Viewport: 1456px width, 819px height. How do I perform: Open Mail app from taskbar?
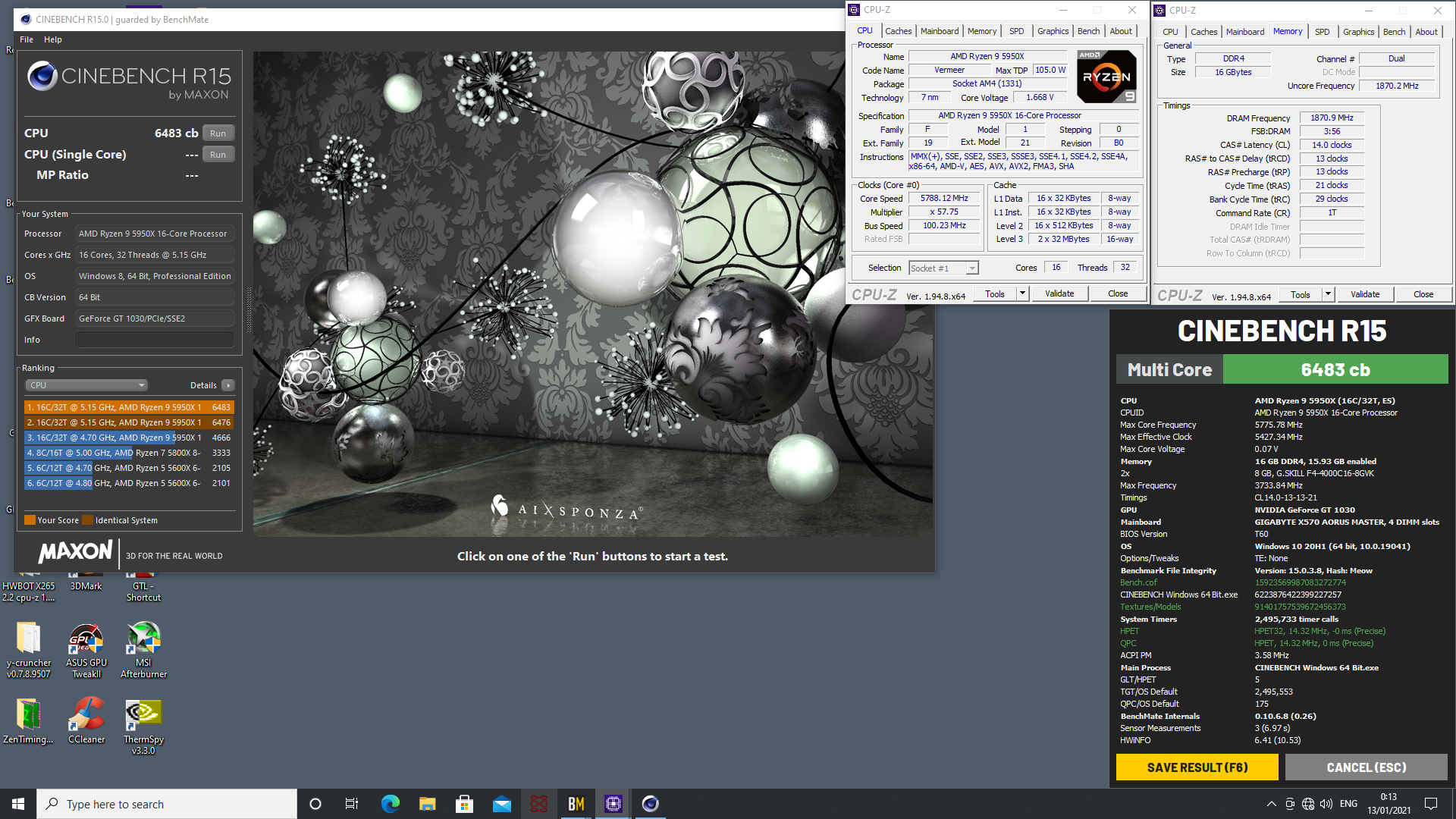[x=501, y=804]
